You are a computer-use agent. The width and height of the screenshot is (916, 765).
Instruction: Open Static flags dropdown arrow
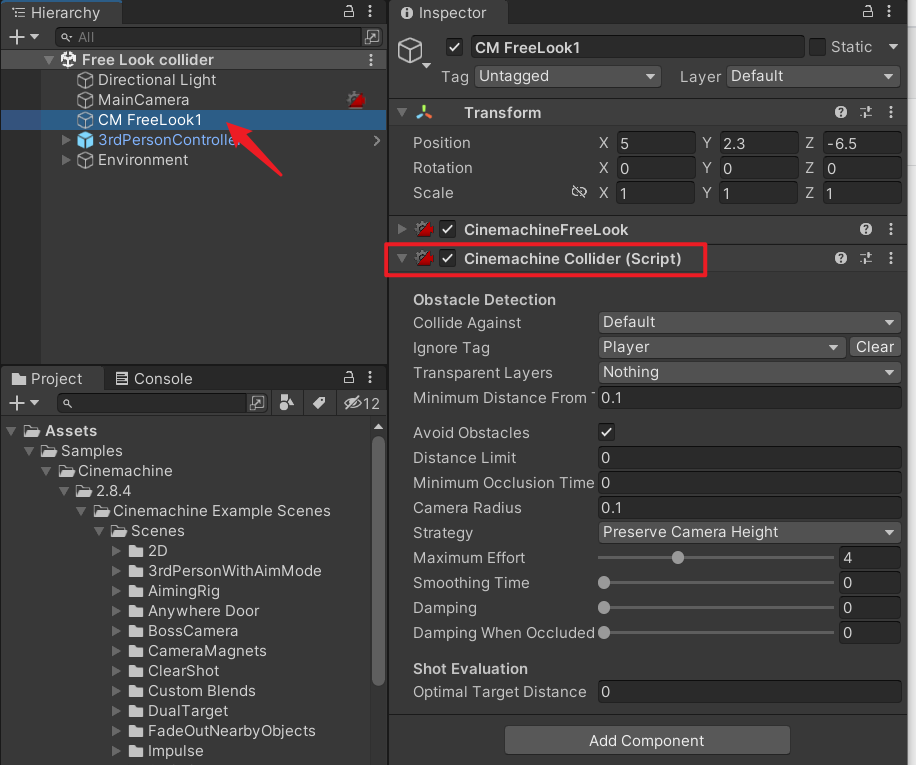tap(893, 47)
